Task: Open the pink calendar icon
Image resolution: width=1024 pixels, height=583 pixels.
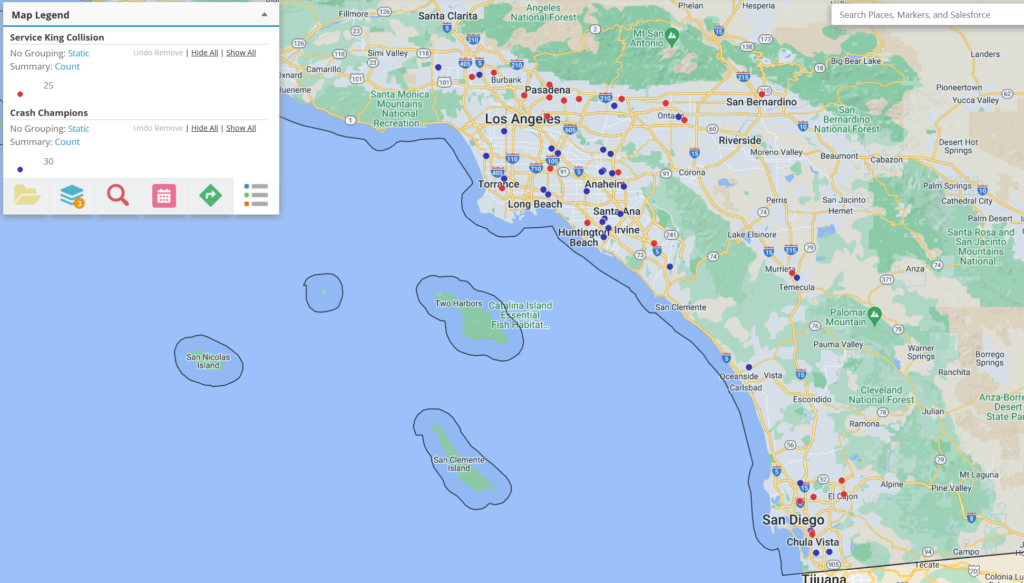Action: point(164,196)
